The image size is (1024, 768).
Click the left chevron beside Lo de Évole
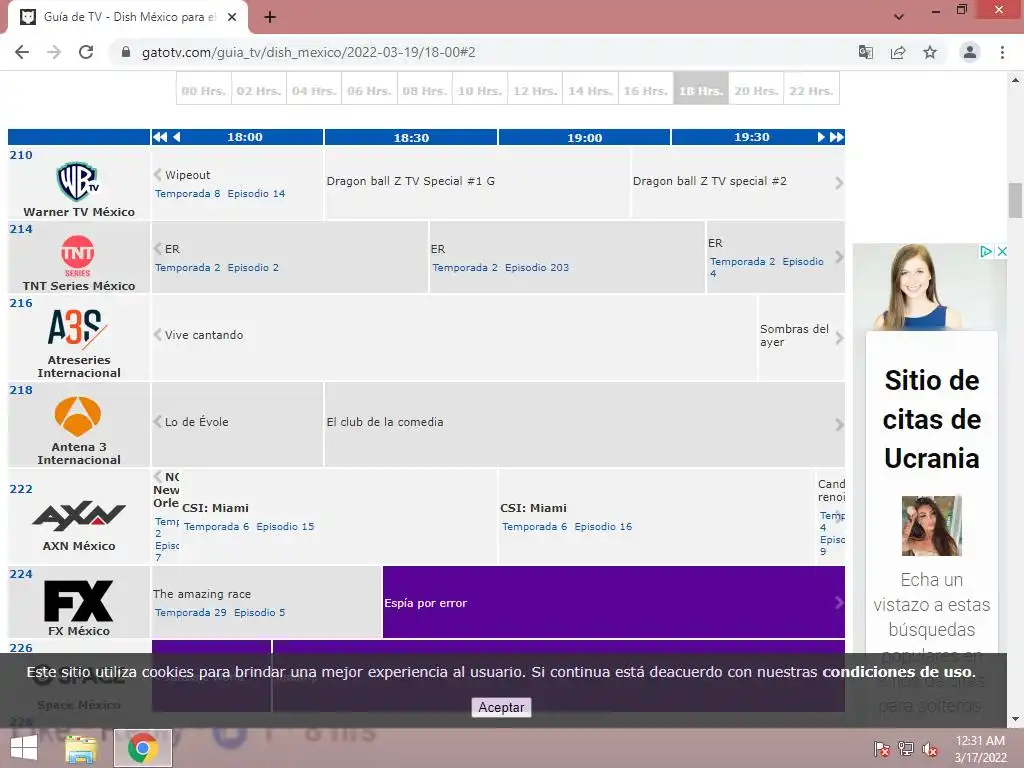(x=157, y=421)
